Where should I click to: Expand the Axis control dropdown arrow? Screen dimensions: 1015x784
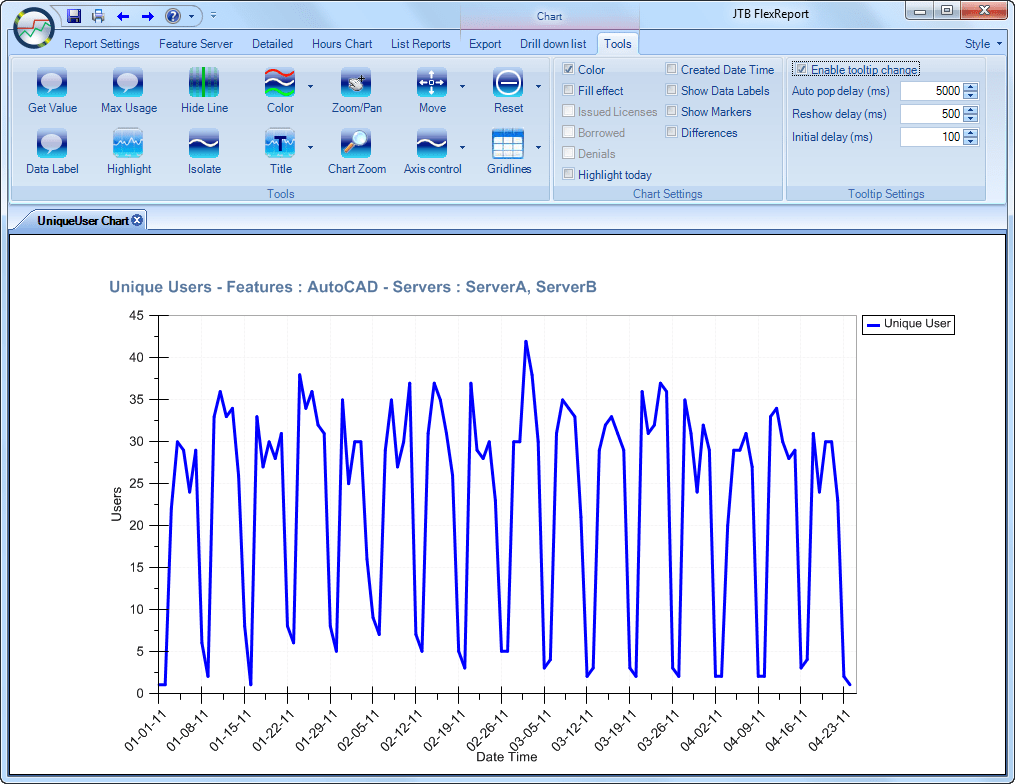coord(462,147)
